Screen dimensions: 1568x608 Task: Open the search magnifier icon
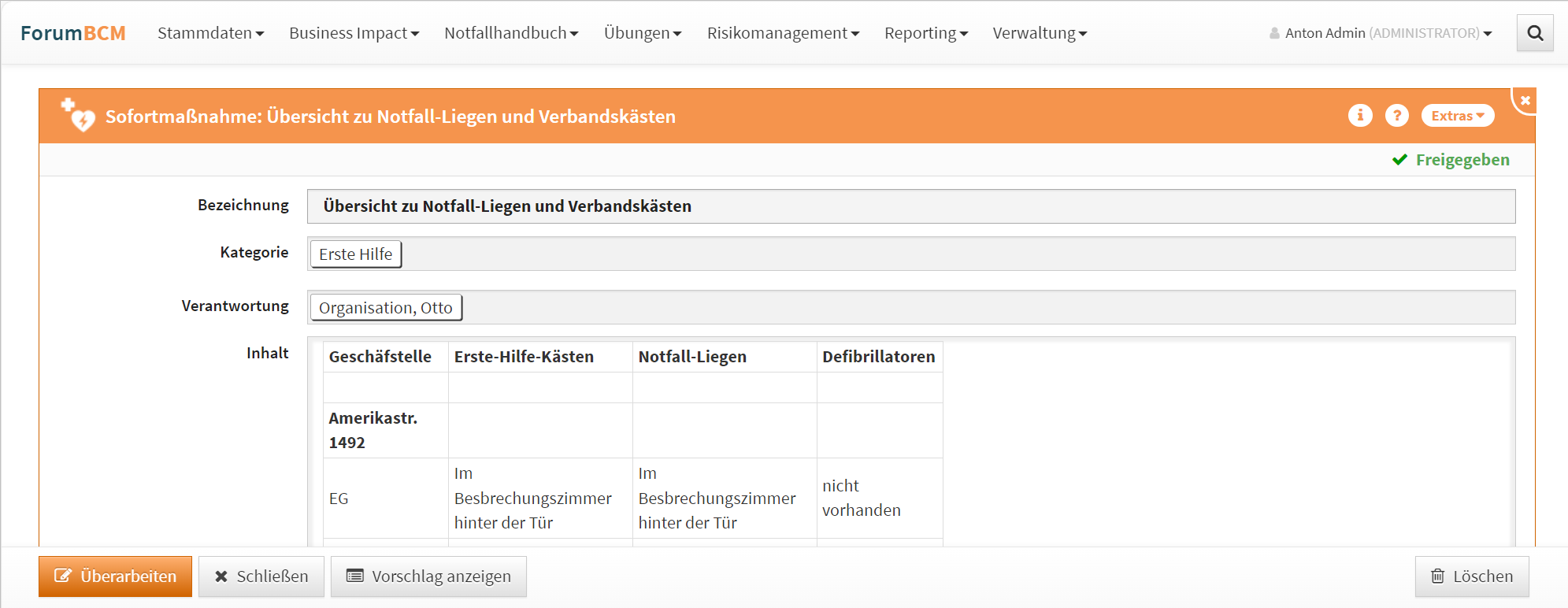(1535, 33)
